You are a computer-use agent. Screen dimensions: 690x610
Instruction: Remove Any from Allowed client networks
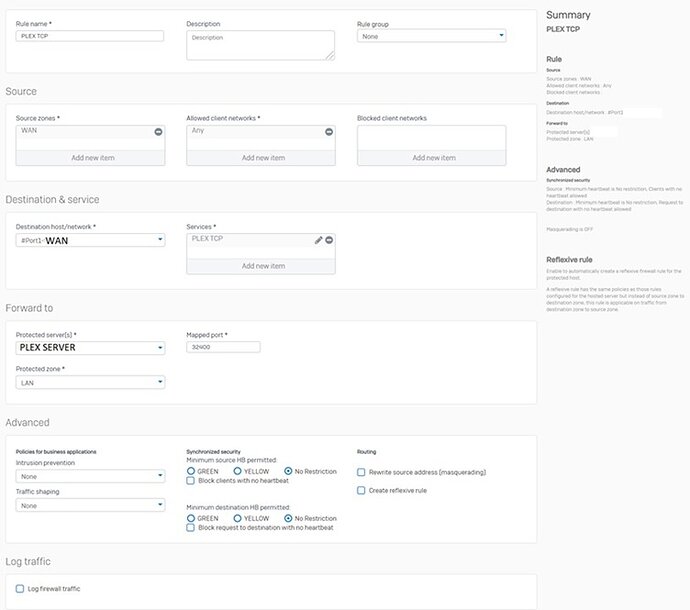(x=329, y=131)
